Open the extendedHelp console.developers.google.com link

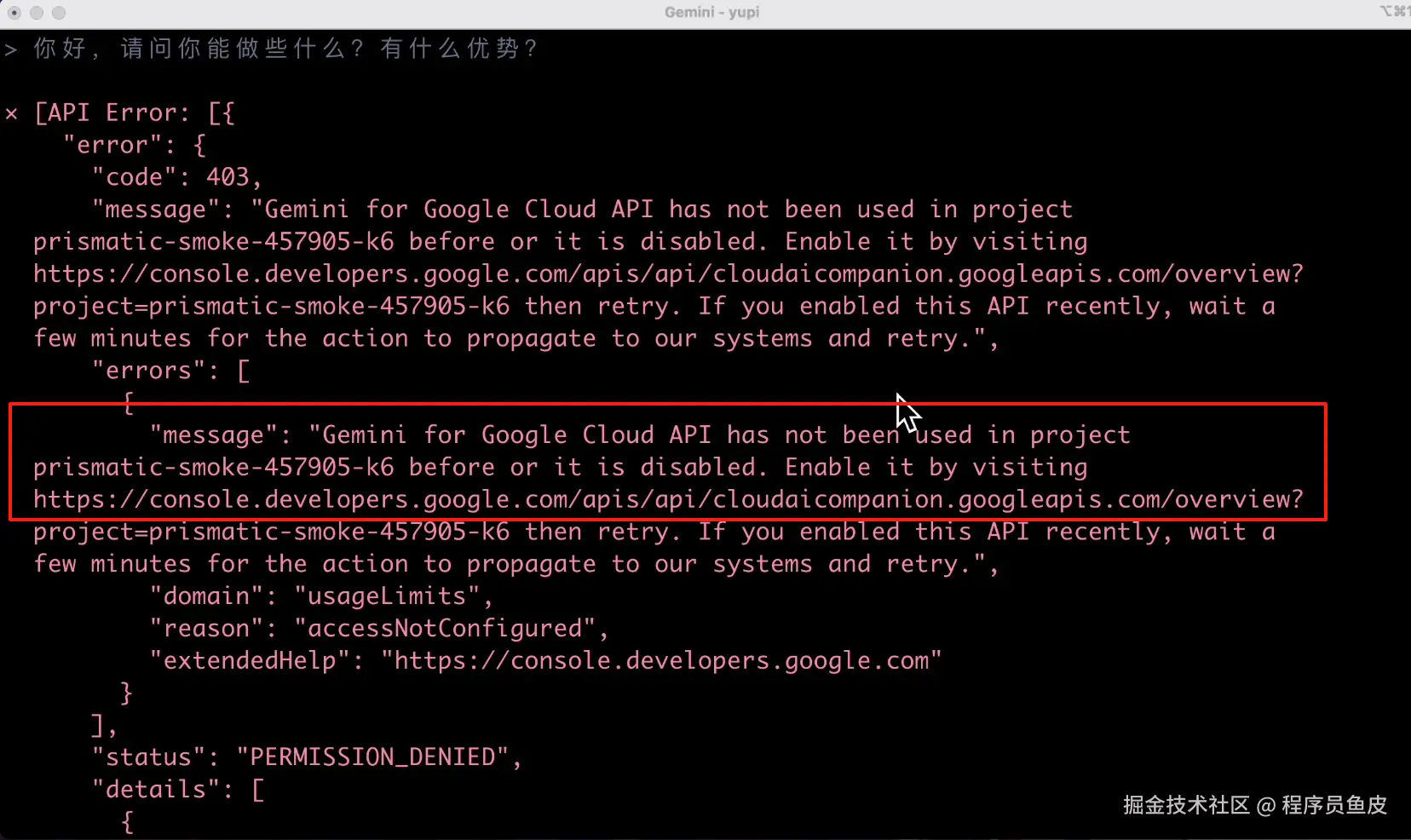tap(660, 661)
